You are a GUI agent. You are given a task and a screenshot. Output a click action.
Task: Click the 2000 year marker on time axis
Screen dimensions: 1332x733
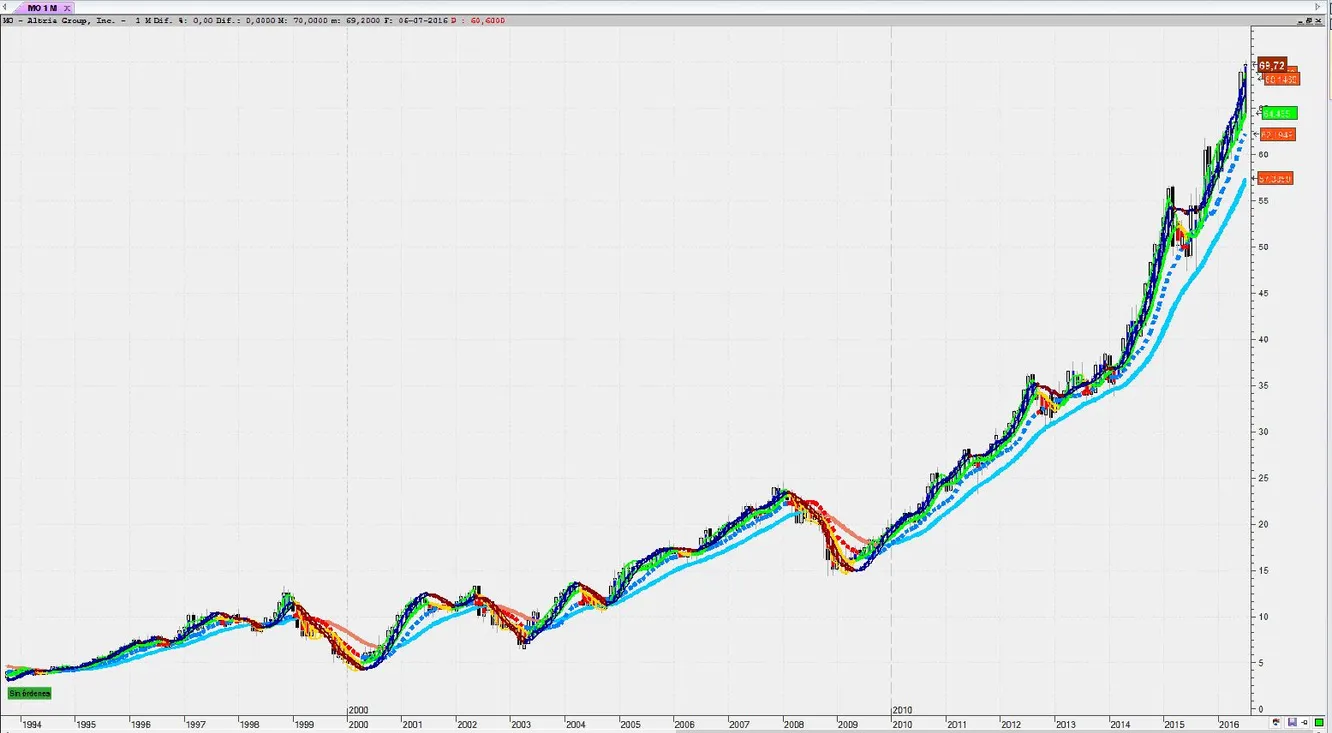tap(358, 709)
